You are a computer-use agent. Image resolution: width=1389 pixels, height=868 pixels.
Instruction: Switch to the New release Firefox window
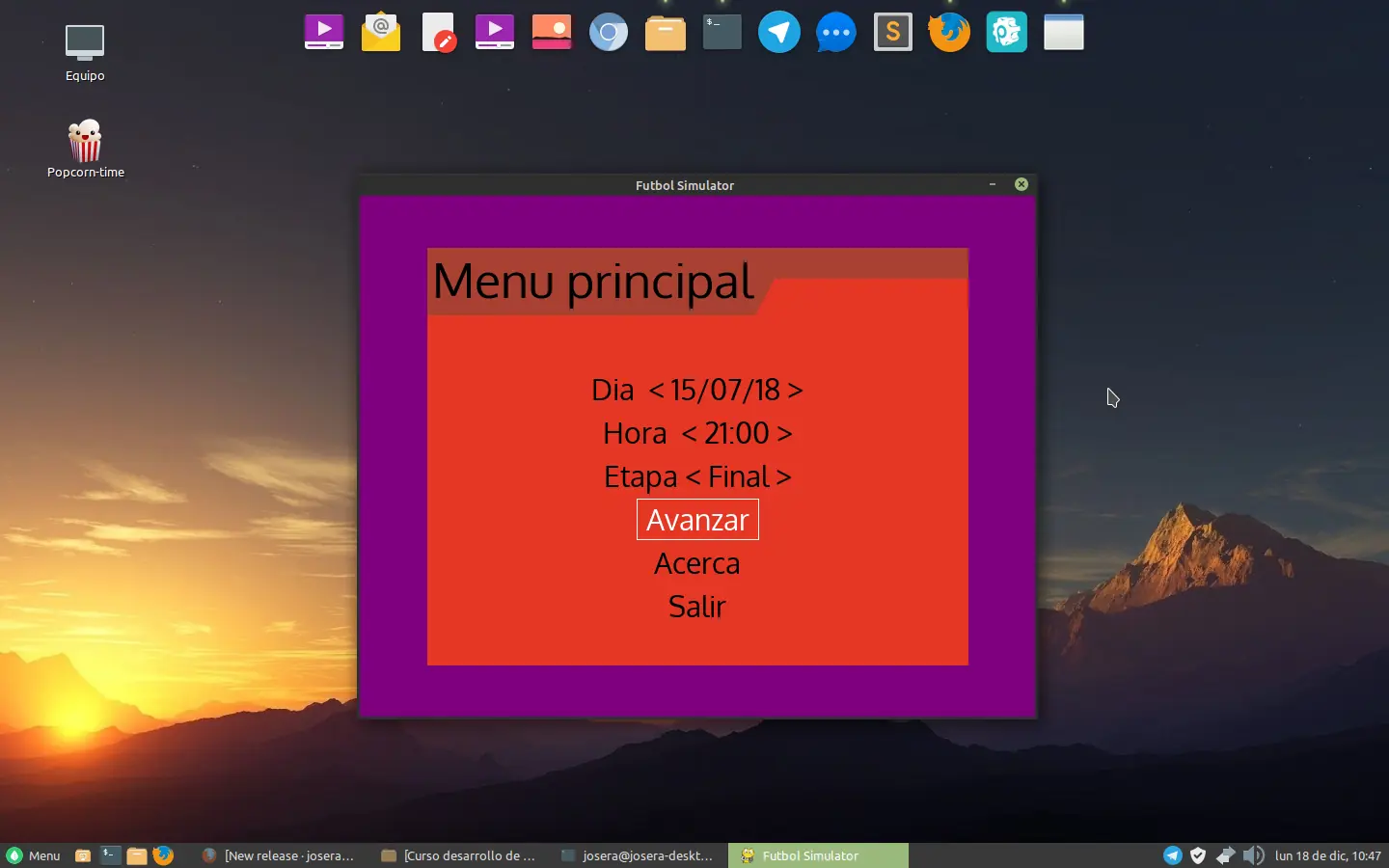coord(278,855)
